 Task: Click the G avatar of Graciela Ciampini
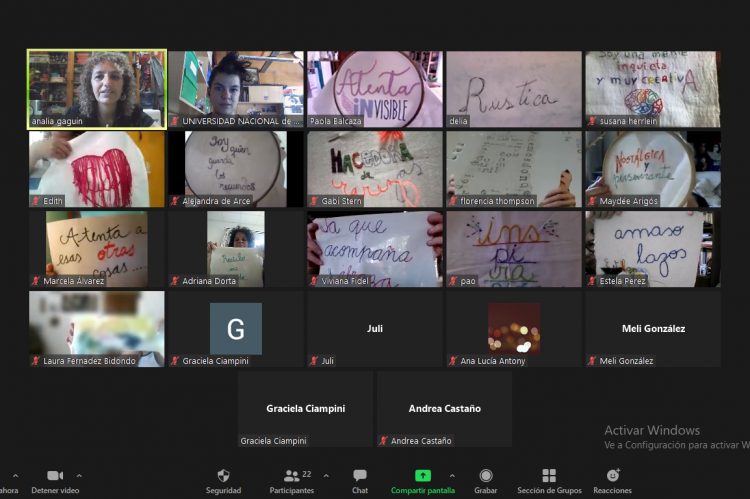236,329
